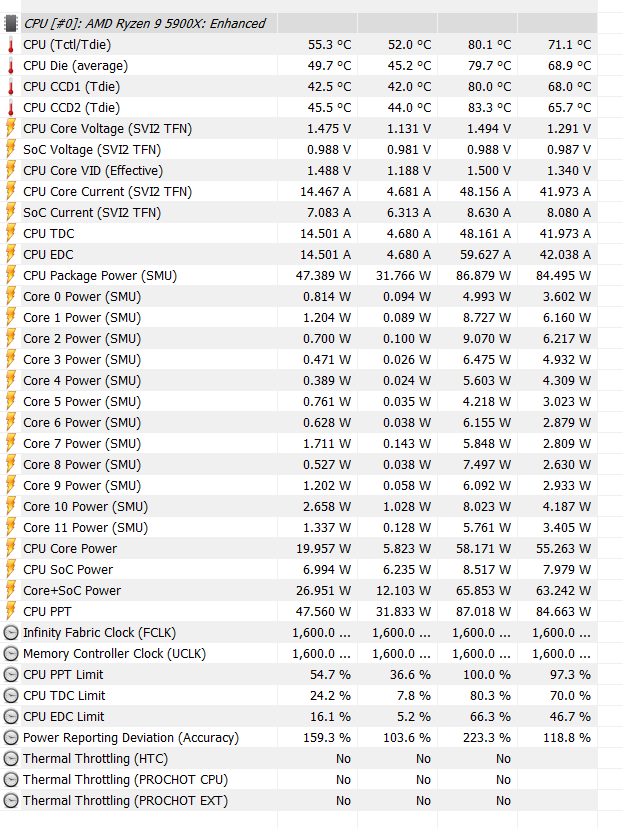The image size is (623, 828).
Task: Click the lightning icon beside SoC Current
Action: 11,212
